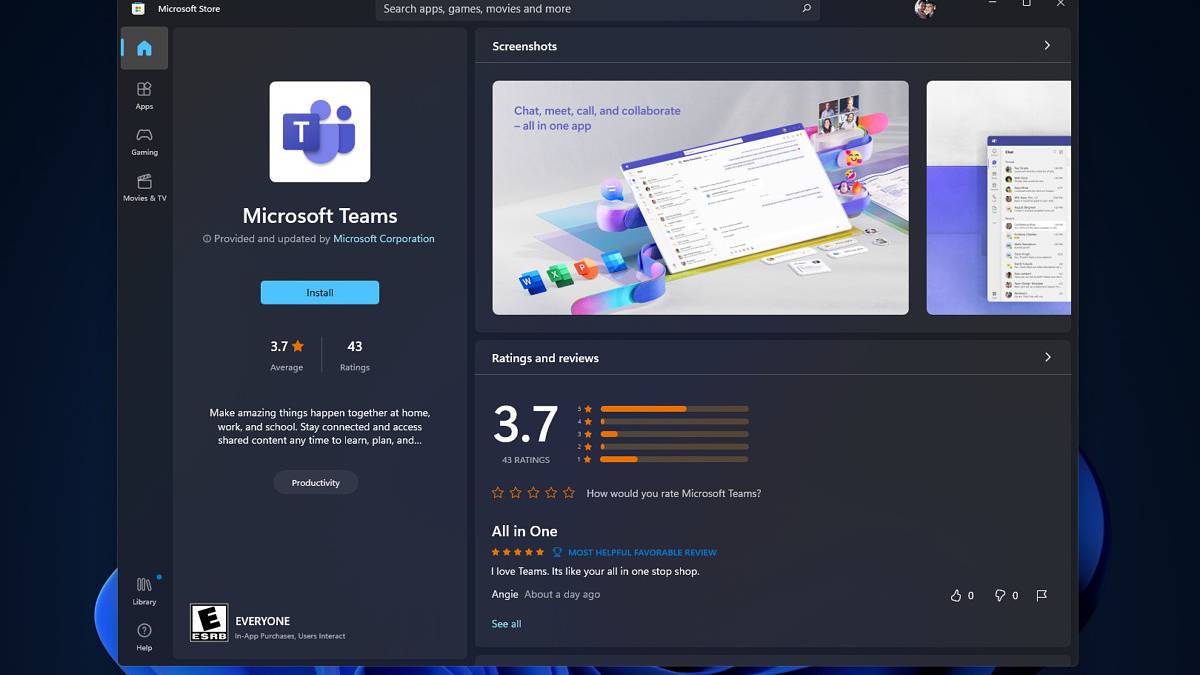Expand the Ratings and reviews chevron
Image resolution: width=1200 pixels, height=675 pixels.
(1047, 357)
